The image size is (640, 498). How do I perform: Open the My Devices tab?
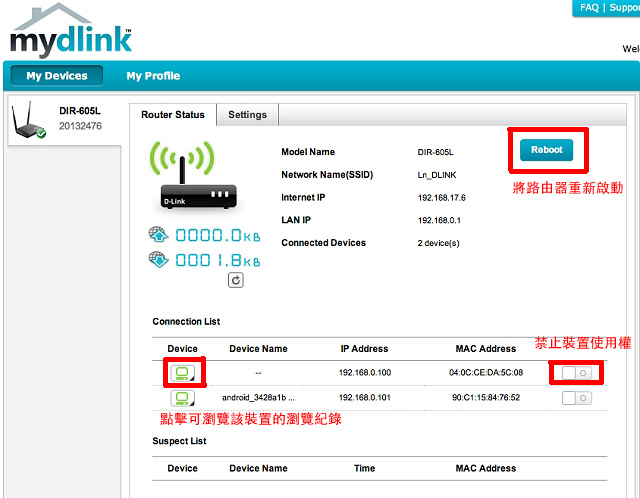pos(57,76)
